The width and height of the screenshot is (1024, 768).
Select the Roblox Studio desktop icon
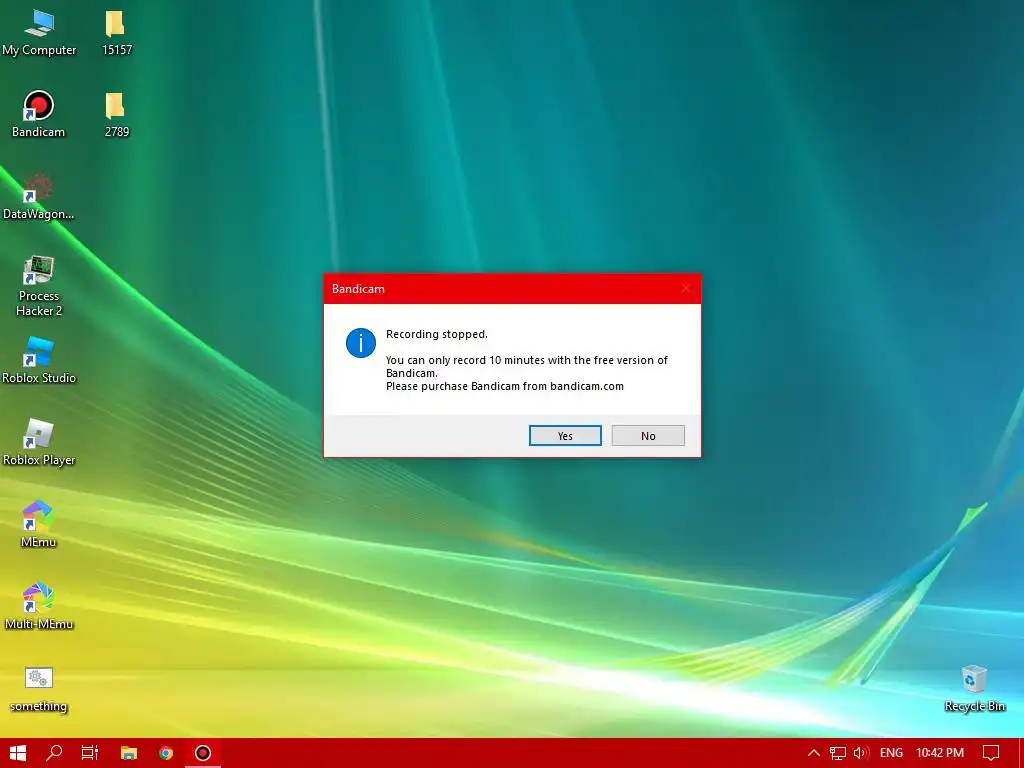coord(39,360)
